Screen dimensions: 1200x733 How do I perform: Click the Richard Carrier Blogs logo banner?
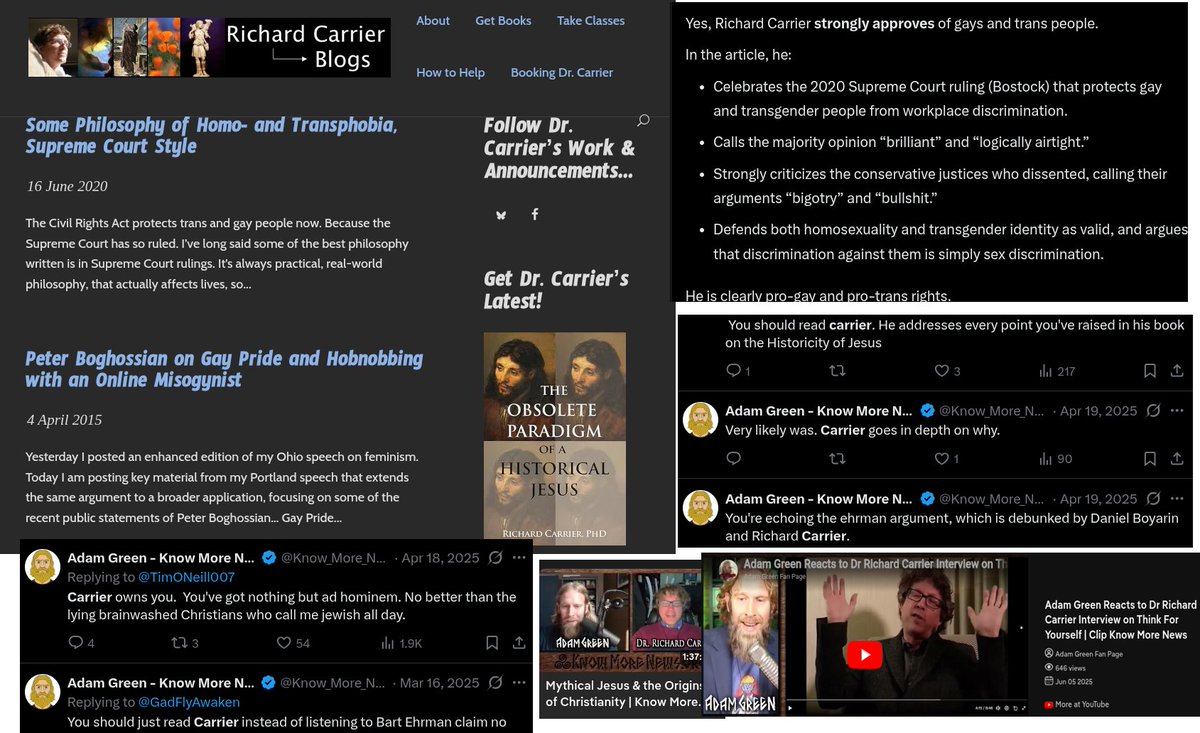pyautogui.click(x=209, y=47)
